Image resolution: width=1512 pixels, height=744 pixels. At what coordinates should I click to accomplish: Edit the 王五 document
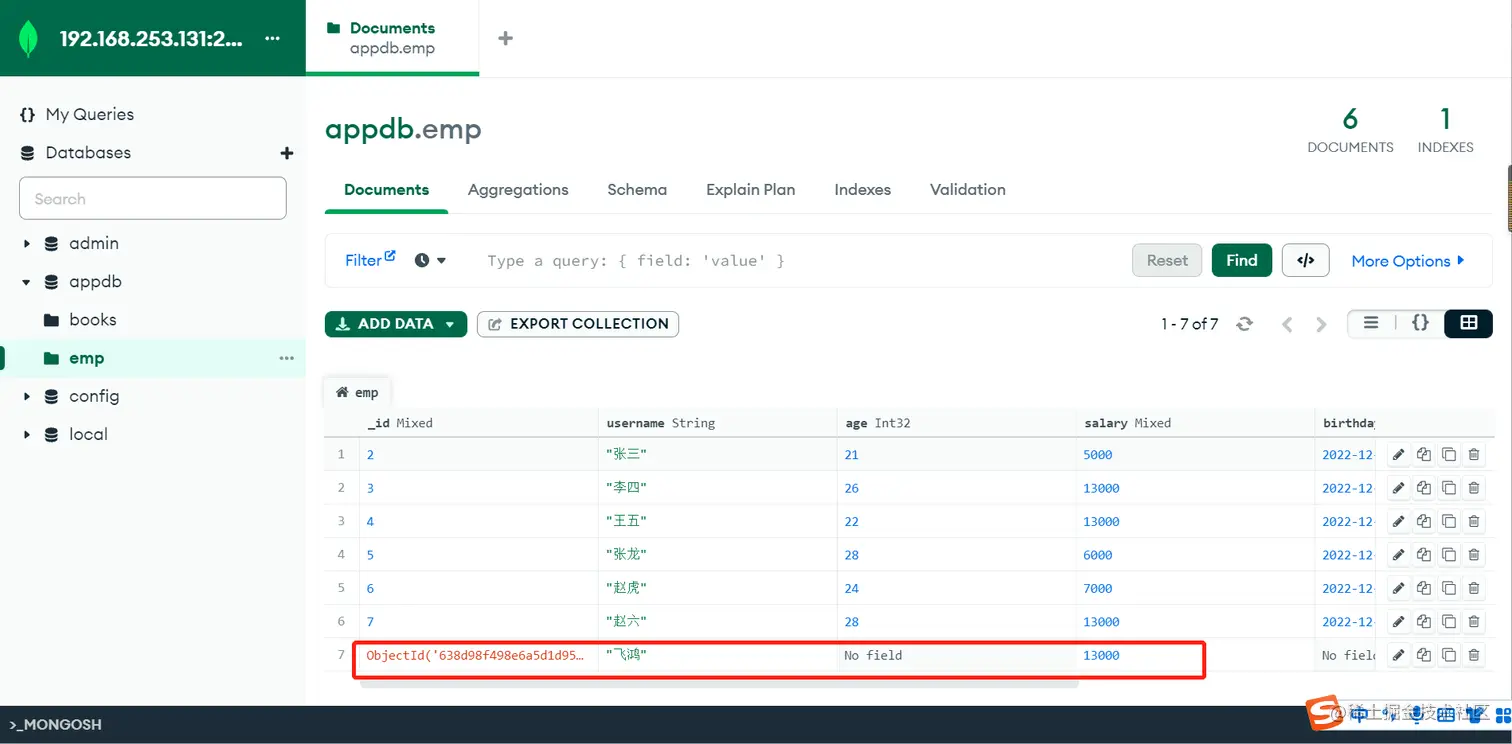(1398, 521)
